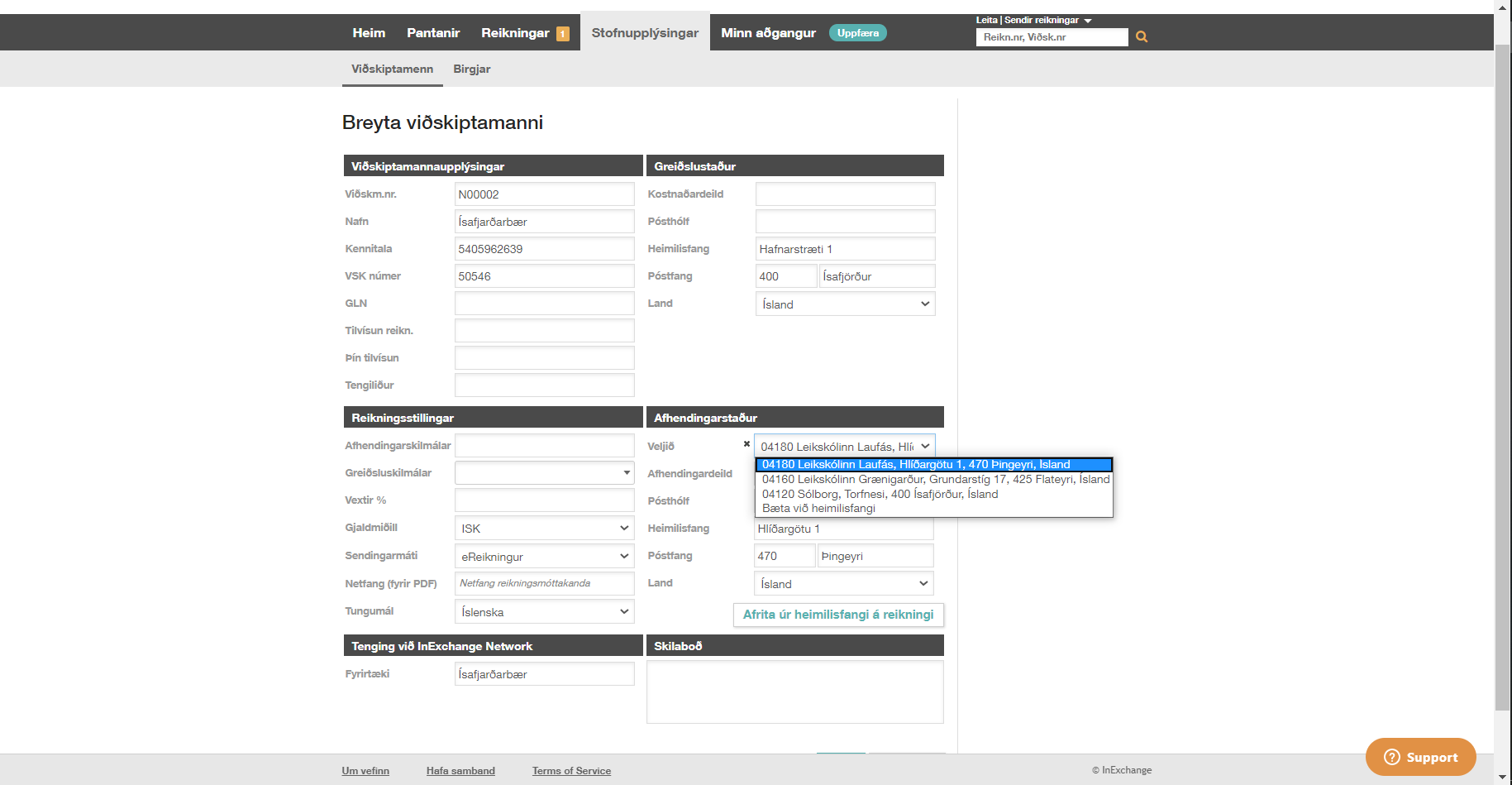
Task: Open the Pantanir main menu
Action: (x=432, y=33)
